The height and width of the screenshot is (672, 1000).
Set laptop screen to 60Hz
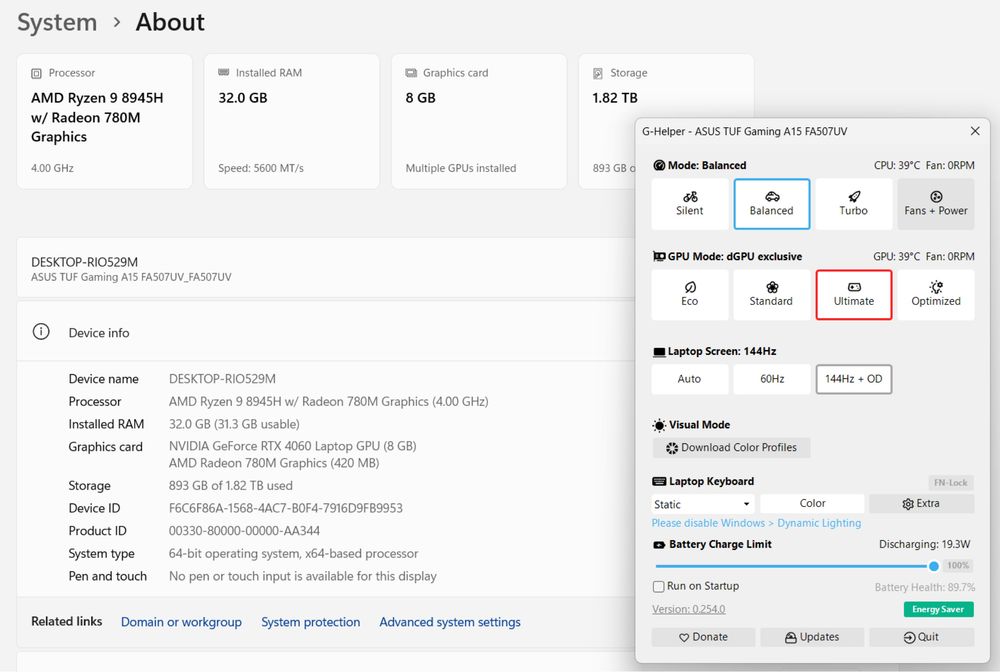point(772,379)
